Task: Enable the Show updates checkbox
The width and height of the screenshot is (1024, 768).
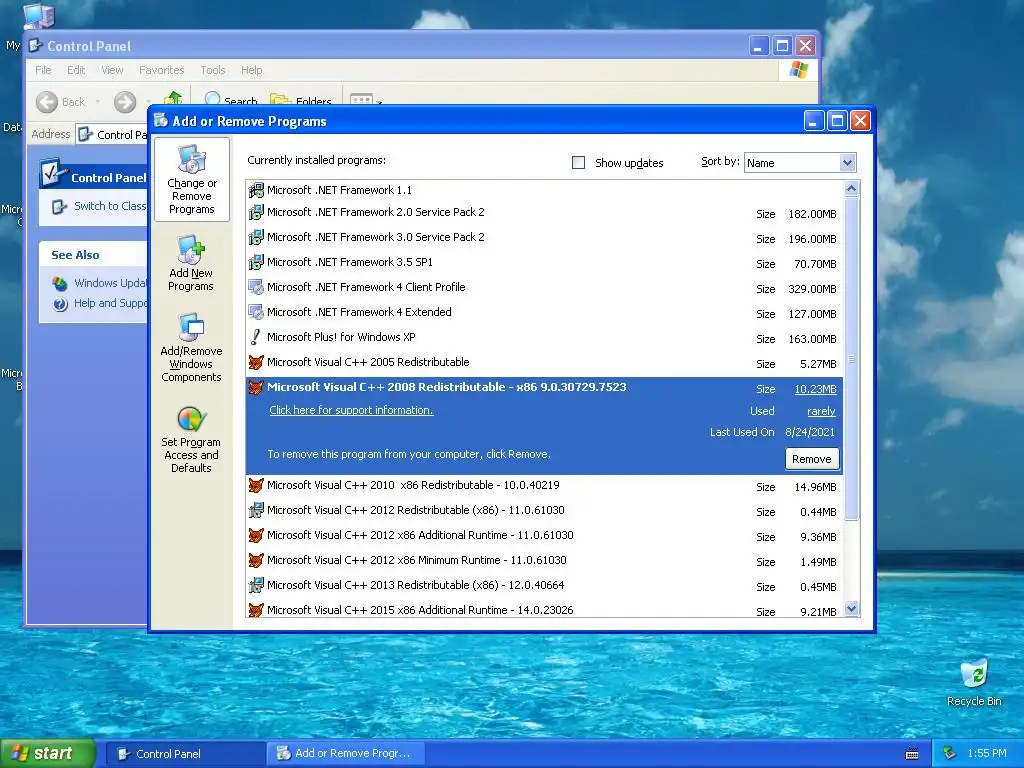Action: [579, 163]
